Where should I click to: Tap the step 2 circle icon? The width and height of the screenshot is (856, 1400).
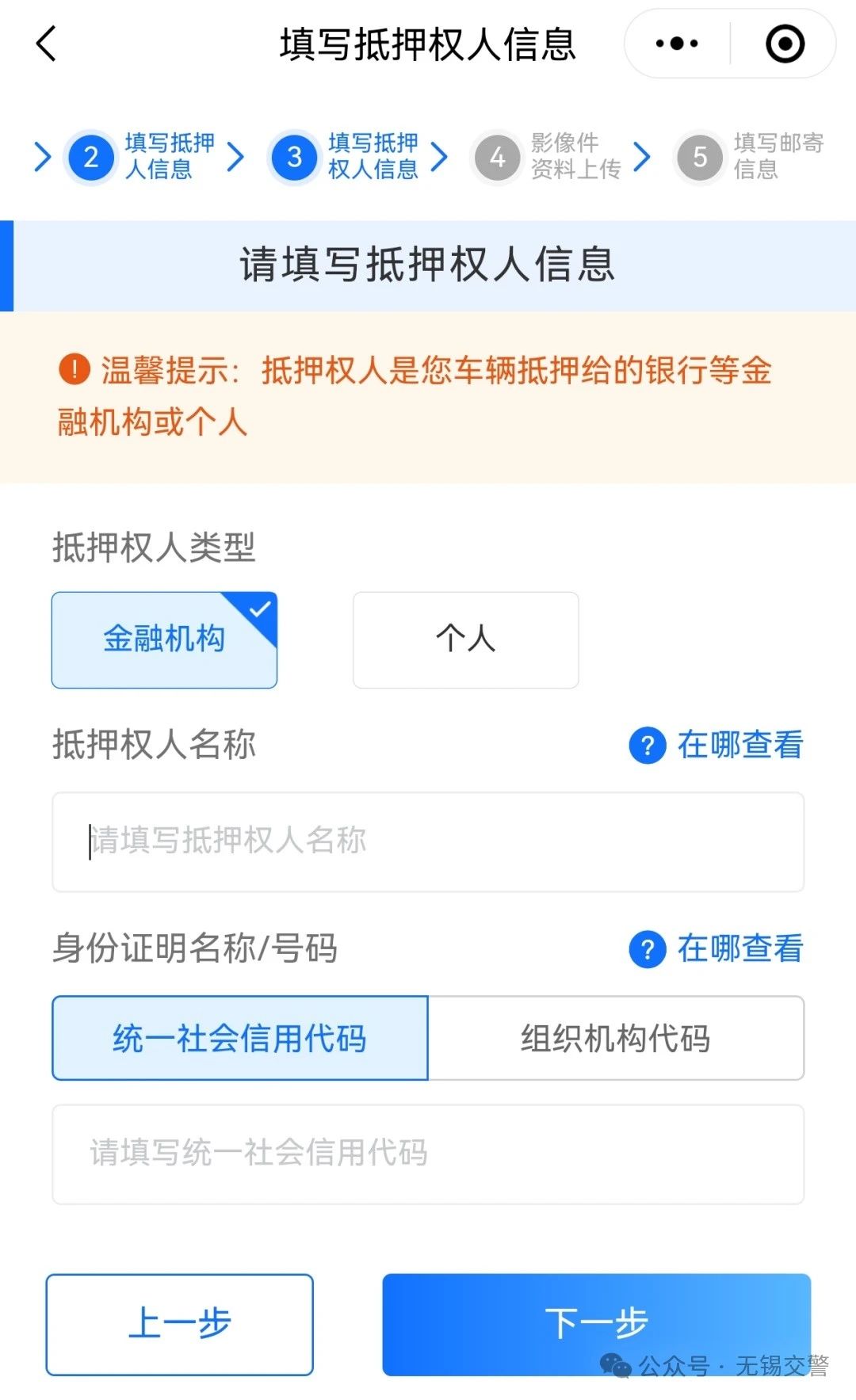[x=91, y=157]
